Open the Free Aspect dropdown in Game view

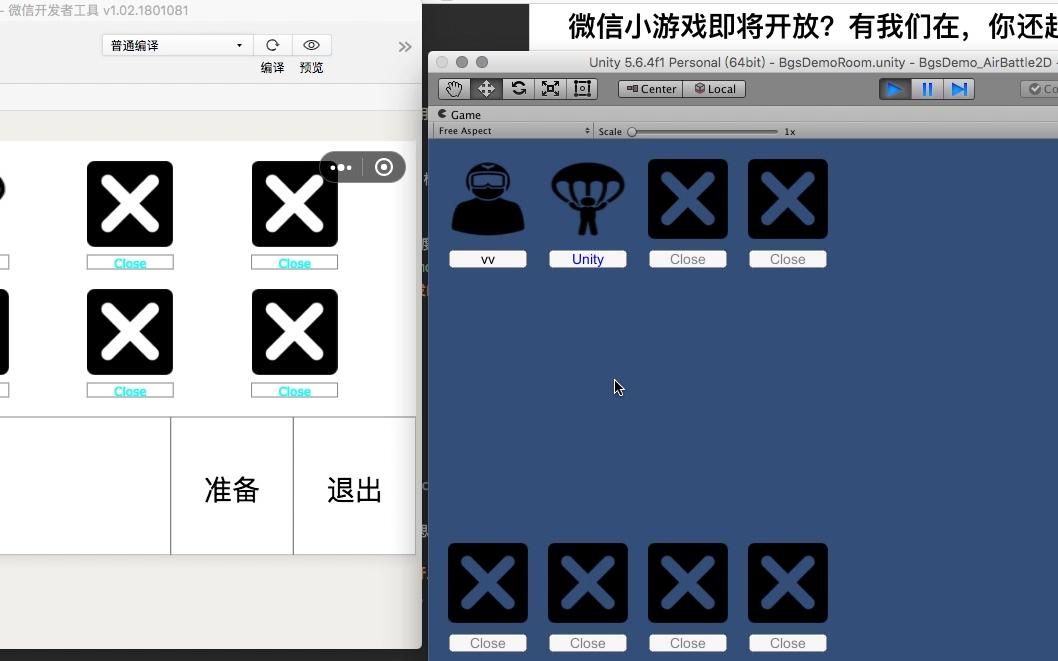coord(513,130)
